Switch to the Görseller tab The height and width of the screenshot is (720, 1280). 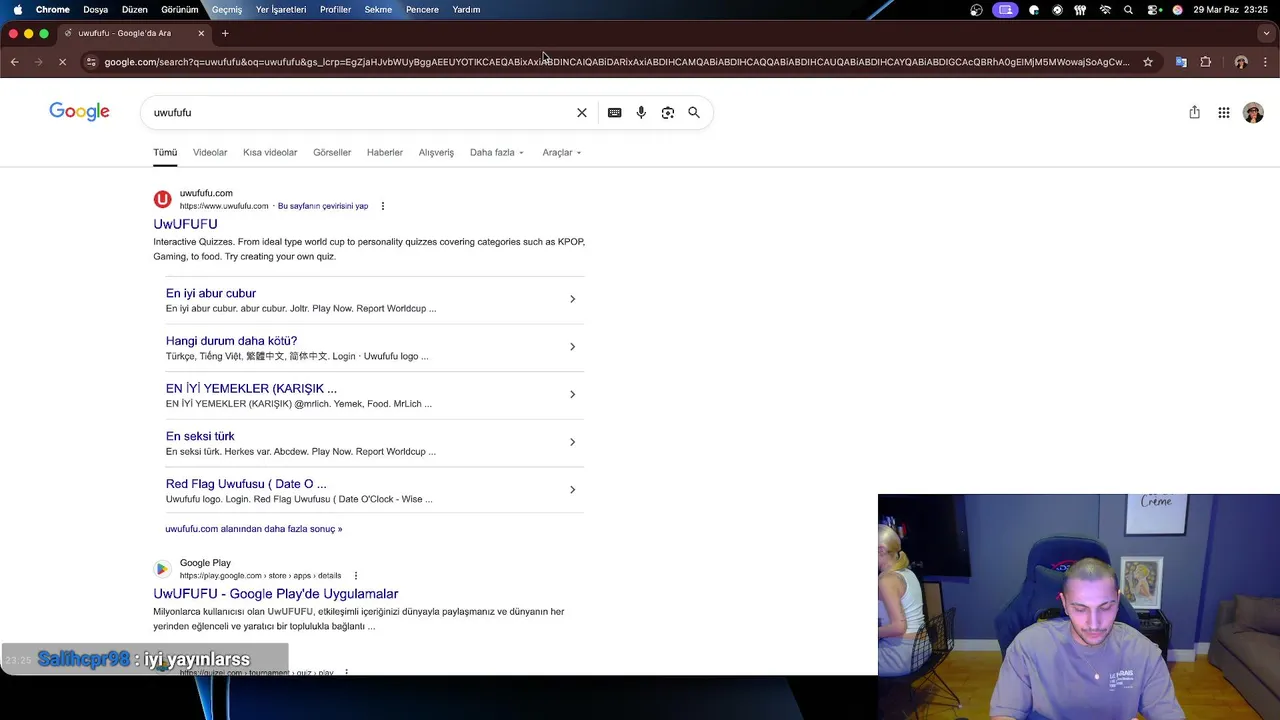click(x=332, y=153)
